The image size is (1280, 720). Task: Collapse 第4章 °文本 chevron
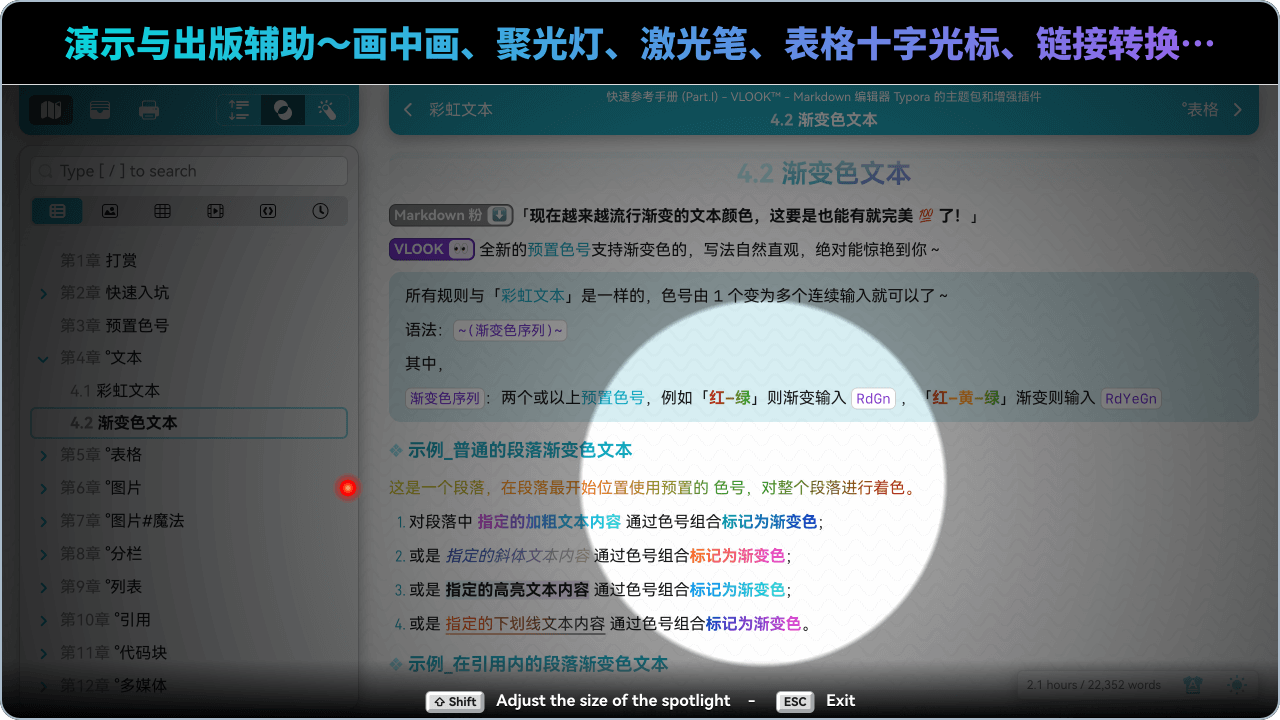point(43,358)
